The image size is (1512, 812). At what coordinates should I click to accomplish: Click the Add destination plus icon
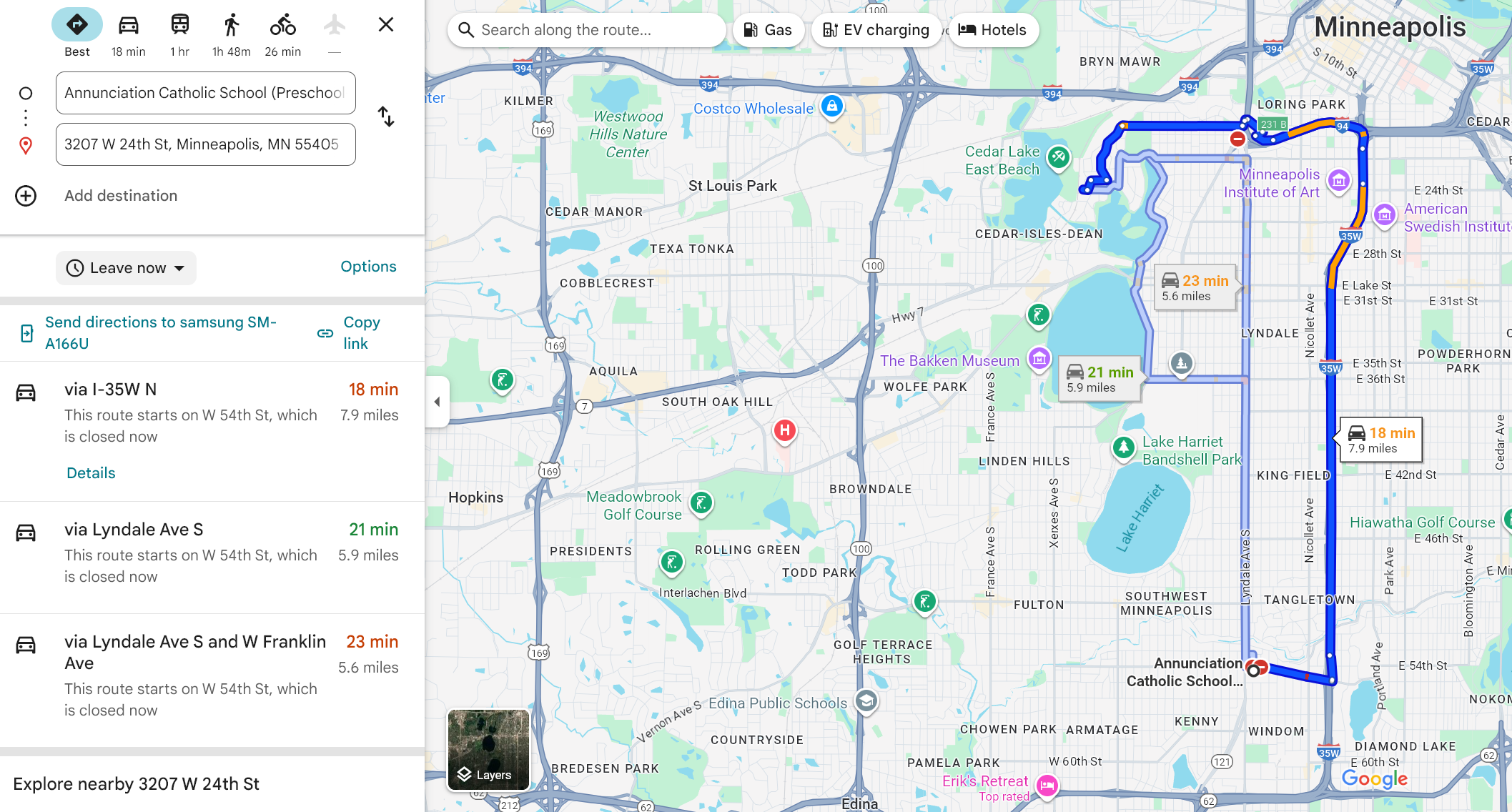click(x=26, y=196)
